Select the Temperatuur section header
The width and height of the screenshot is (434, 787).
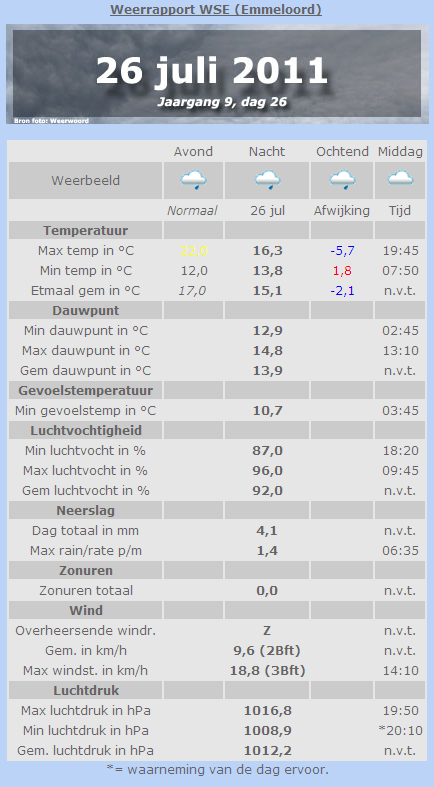click(85, 230)
